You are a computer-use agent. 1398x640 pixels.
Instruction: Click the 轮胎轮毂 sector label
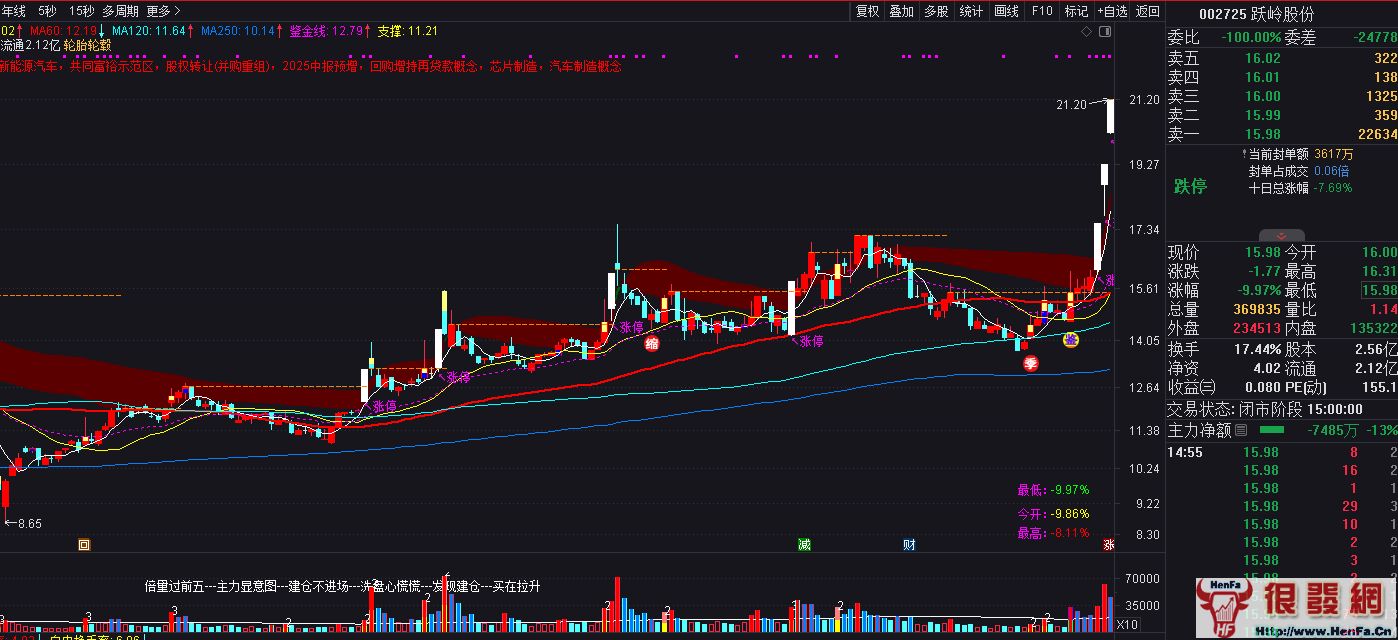click(87, 45)
